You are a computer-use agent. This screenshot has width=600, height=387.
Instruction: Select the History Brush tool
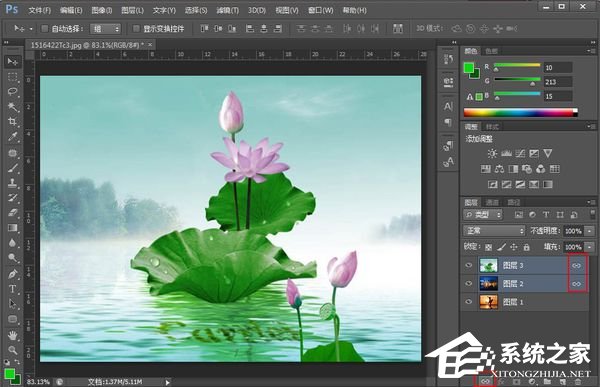[x=13, y=198]
